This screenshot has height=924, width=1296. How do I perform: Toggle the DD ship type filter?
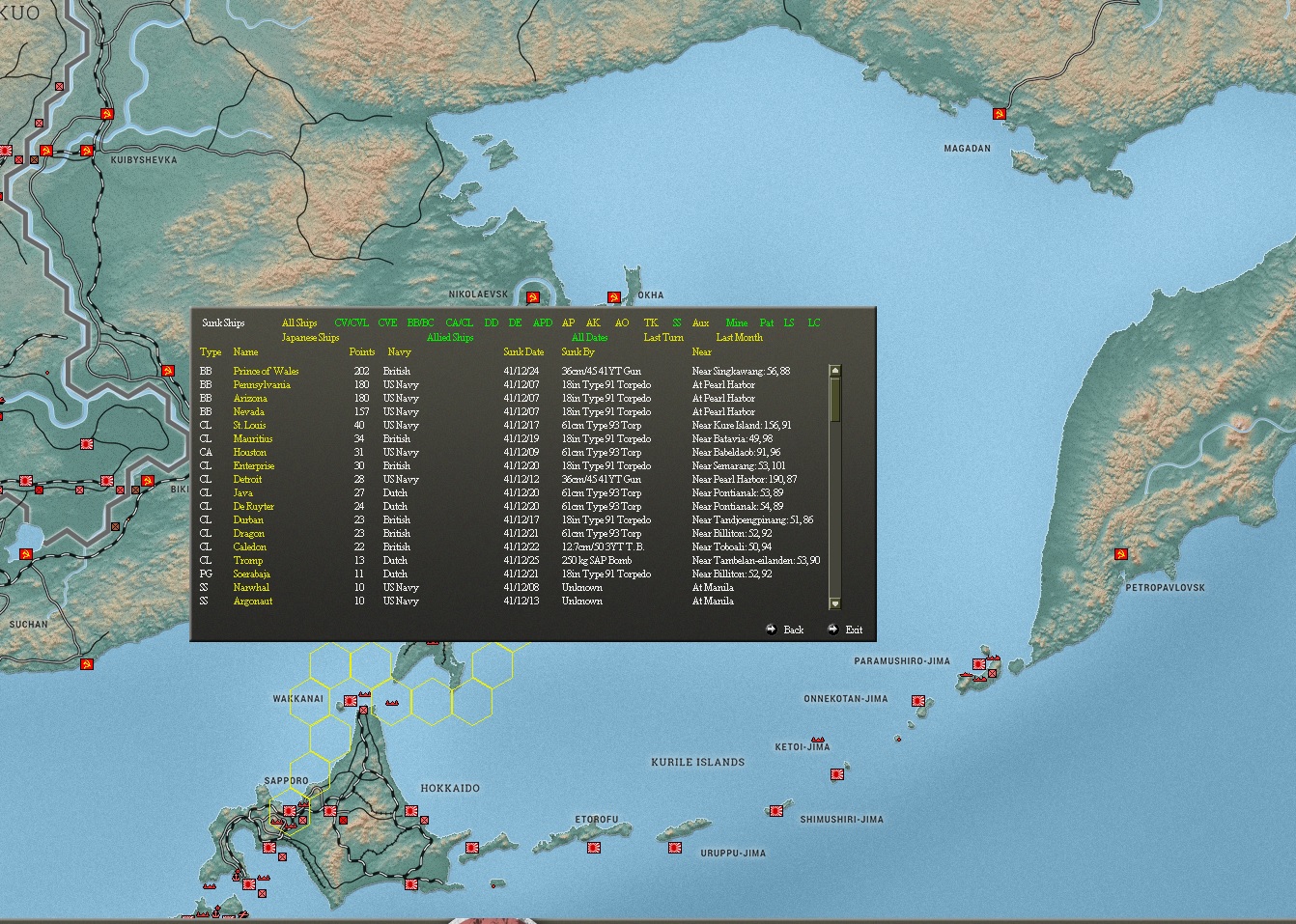point(492,322)
